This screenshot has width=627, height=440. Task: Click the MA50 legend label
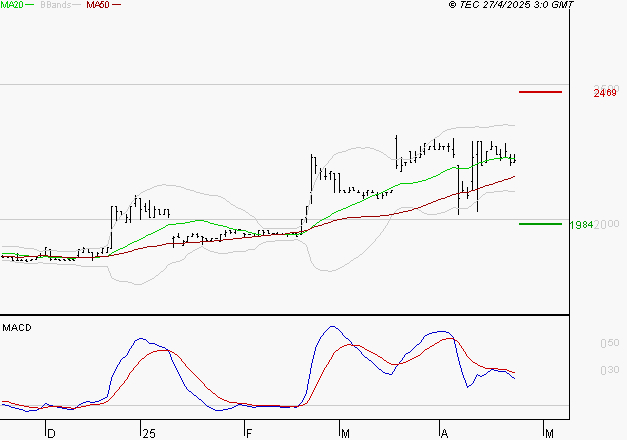click(98, 5)
